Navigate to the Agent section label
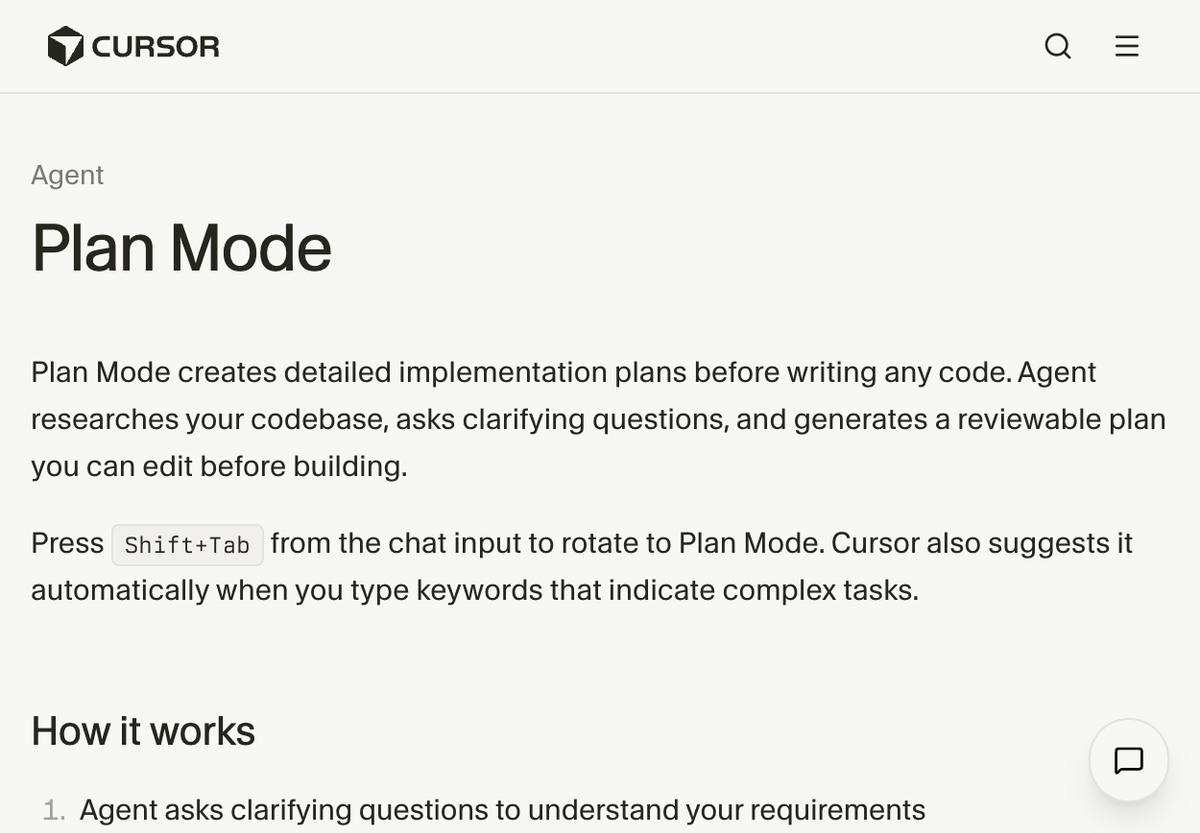This screenshot has height=833, width=1200. (67, 175)
